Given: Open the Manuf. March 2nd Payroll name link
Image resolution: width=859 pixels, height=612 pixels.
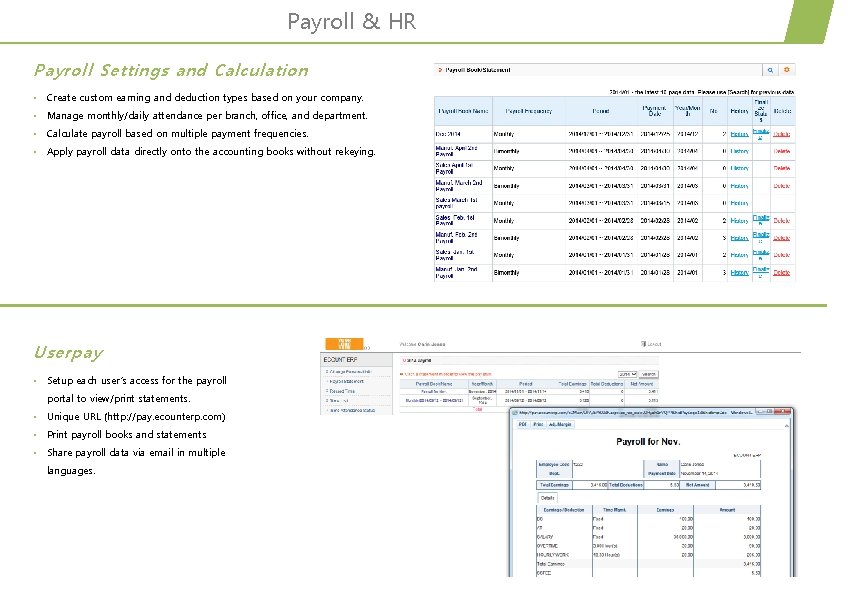Looking at the screenshot, I should tap(459, 186).
